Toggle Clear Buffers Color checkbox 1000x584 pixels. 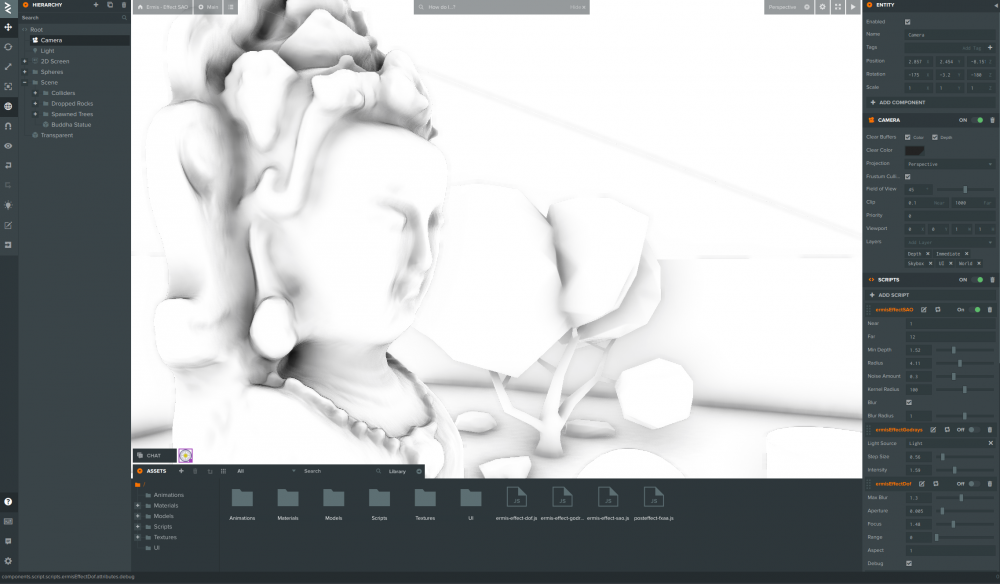[x=908, y=137]
